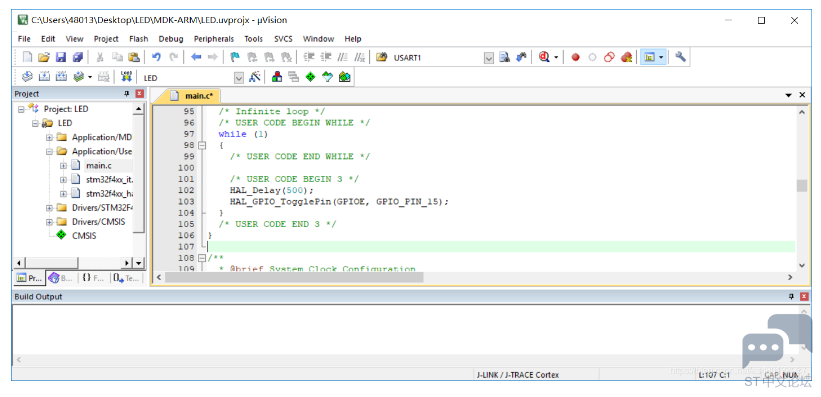Select the CMSIS item in tree
This screenshot has height=397, width=821.
tap(84, 236)
